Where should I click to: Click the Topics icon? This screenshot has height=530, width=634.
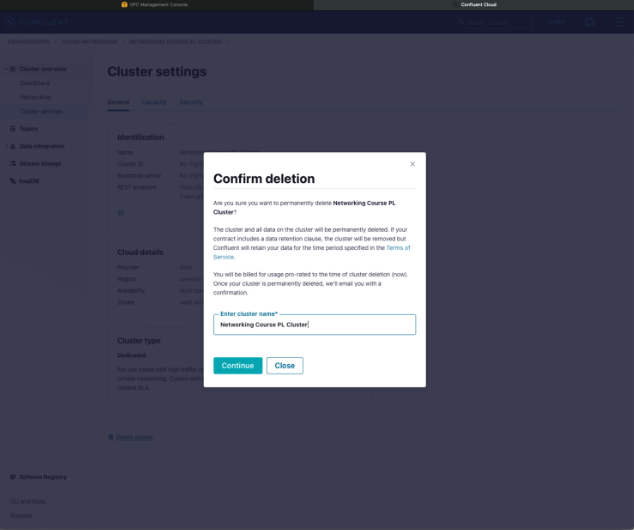13,129
